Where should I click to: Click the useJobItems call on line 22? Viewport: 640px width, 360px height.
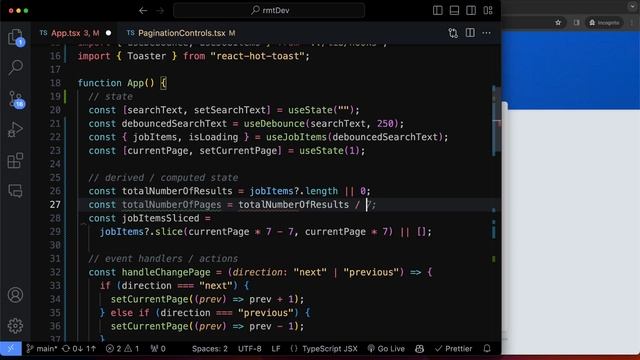pyautogui.click(x=296, y=137)
